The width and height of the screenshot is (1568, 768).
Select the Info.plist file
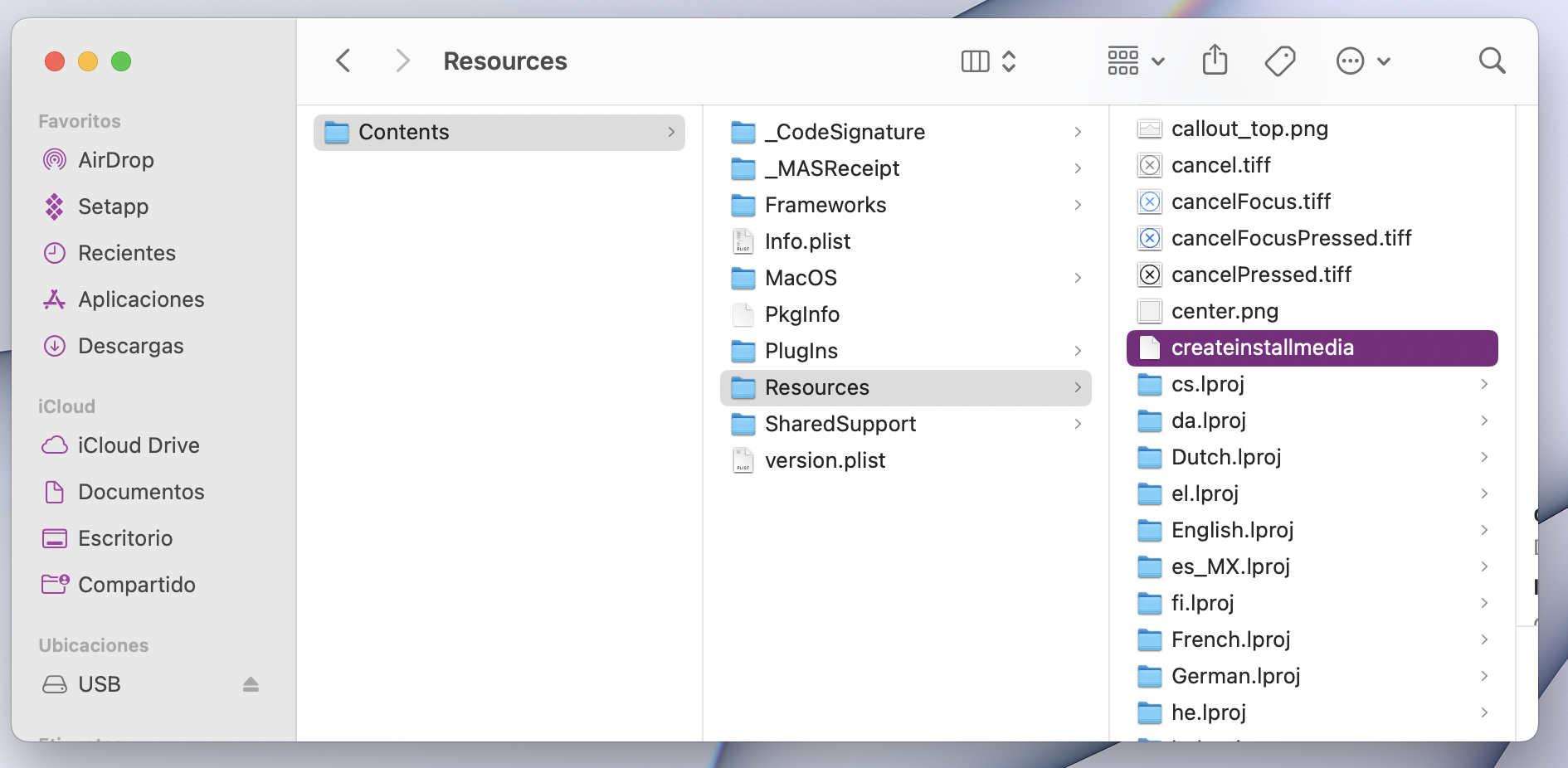point(807,241)
